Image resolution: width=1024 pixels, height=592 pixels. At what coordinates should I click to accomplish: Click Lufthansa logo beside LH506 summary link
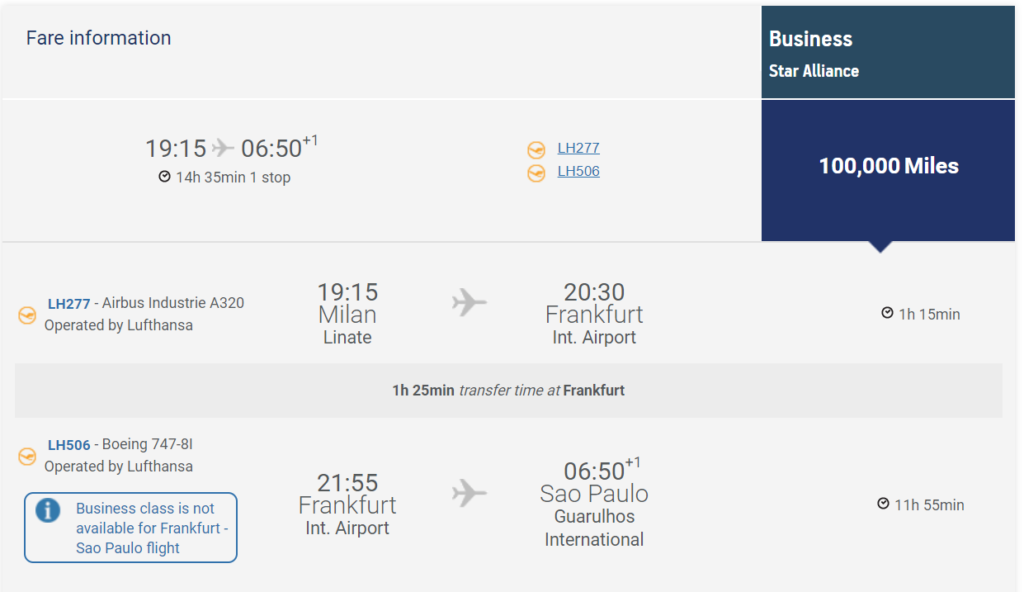coord(536,173)
